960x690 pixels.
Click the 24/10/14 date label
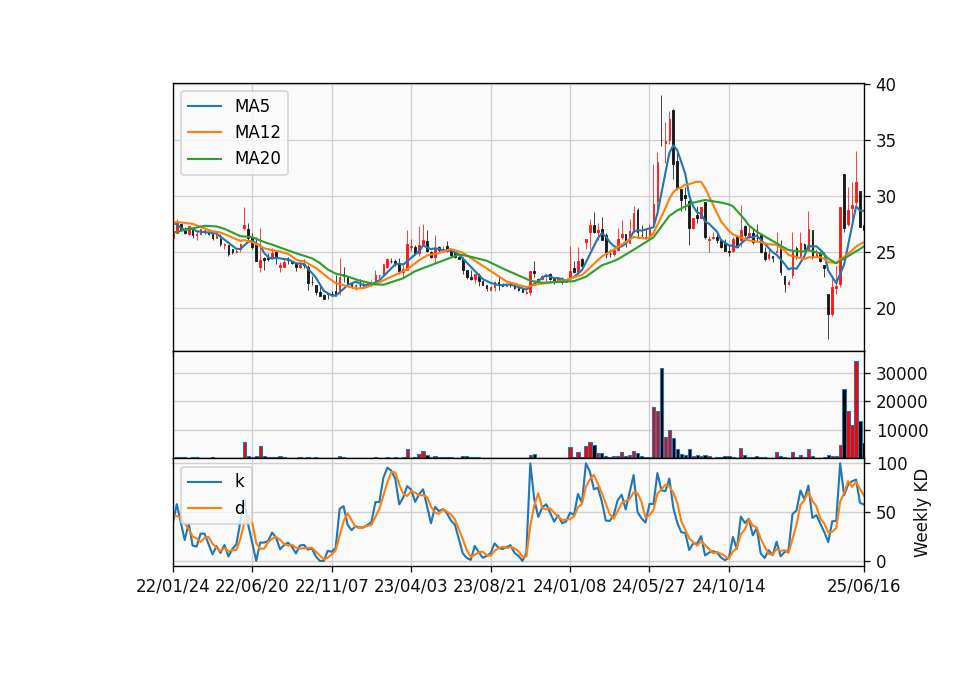(729, 586)
